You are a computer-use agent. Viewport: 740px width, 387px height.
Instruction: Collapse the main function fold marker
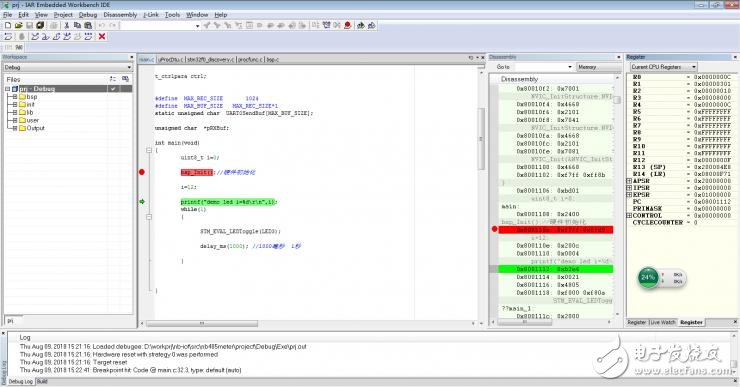[x=149, y=151]
